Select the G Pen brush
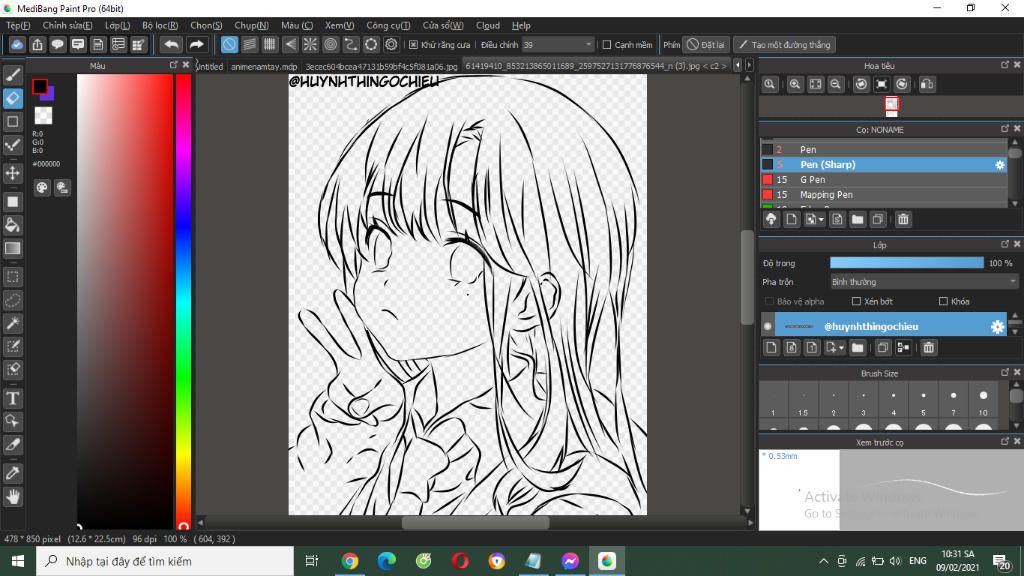The width and height of the screenshot is (1024, 576). click(884, 180)
